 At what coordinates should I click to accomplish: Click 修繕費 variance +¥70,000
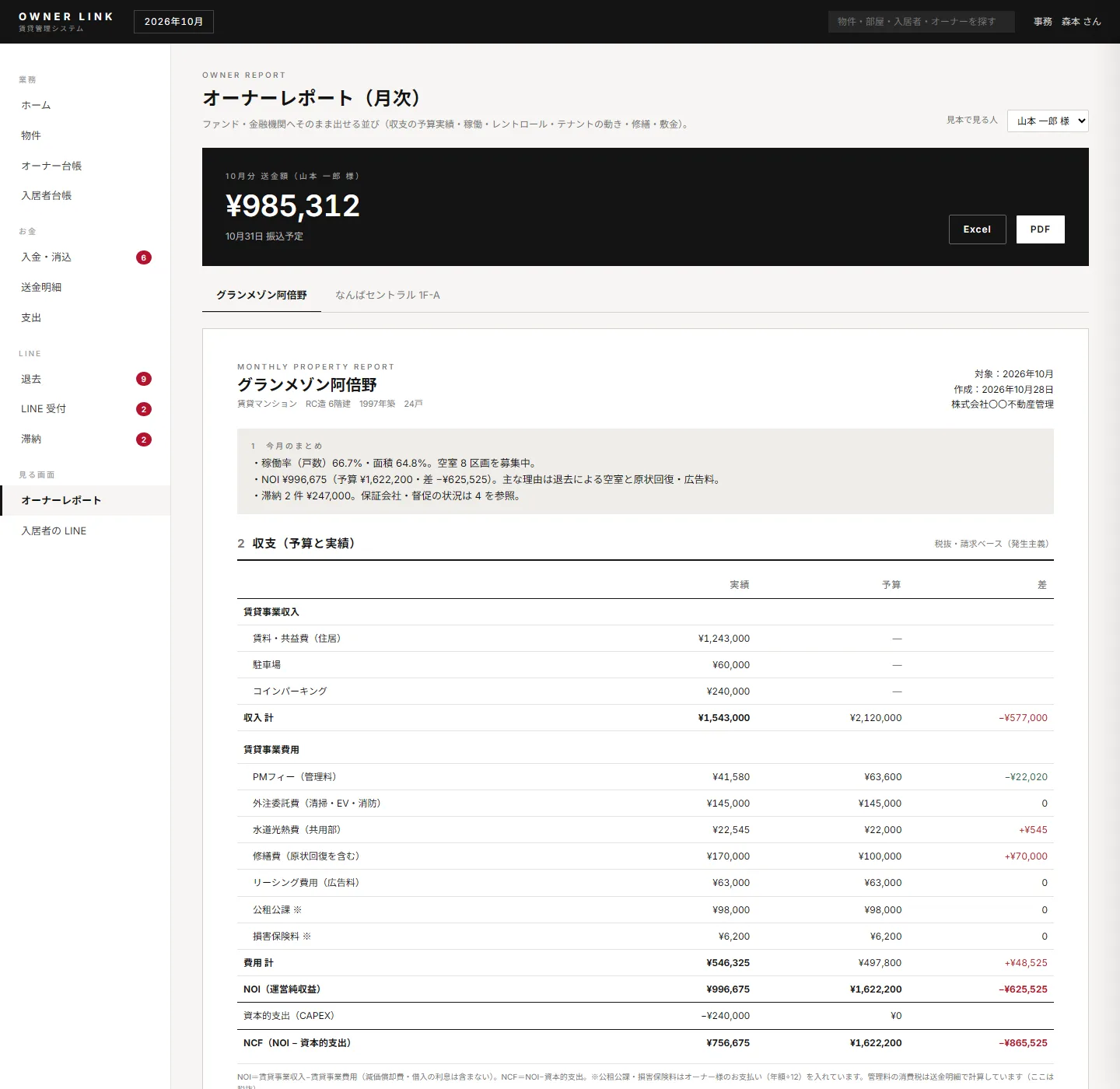(1026, 856)
